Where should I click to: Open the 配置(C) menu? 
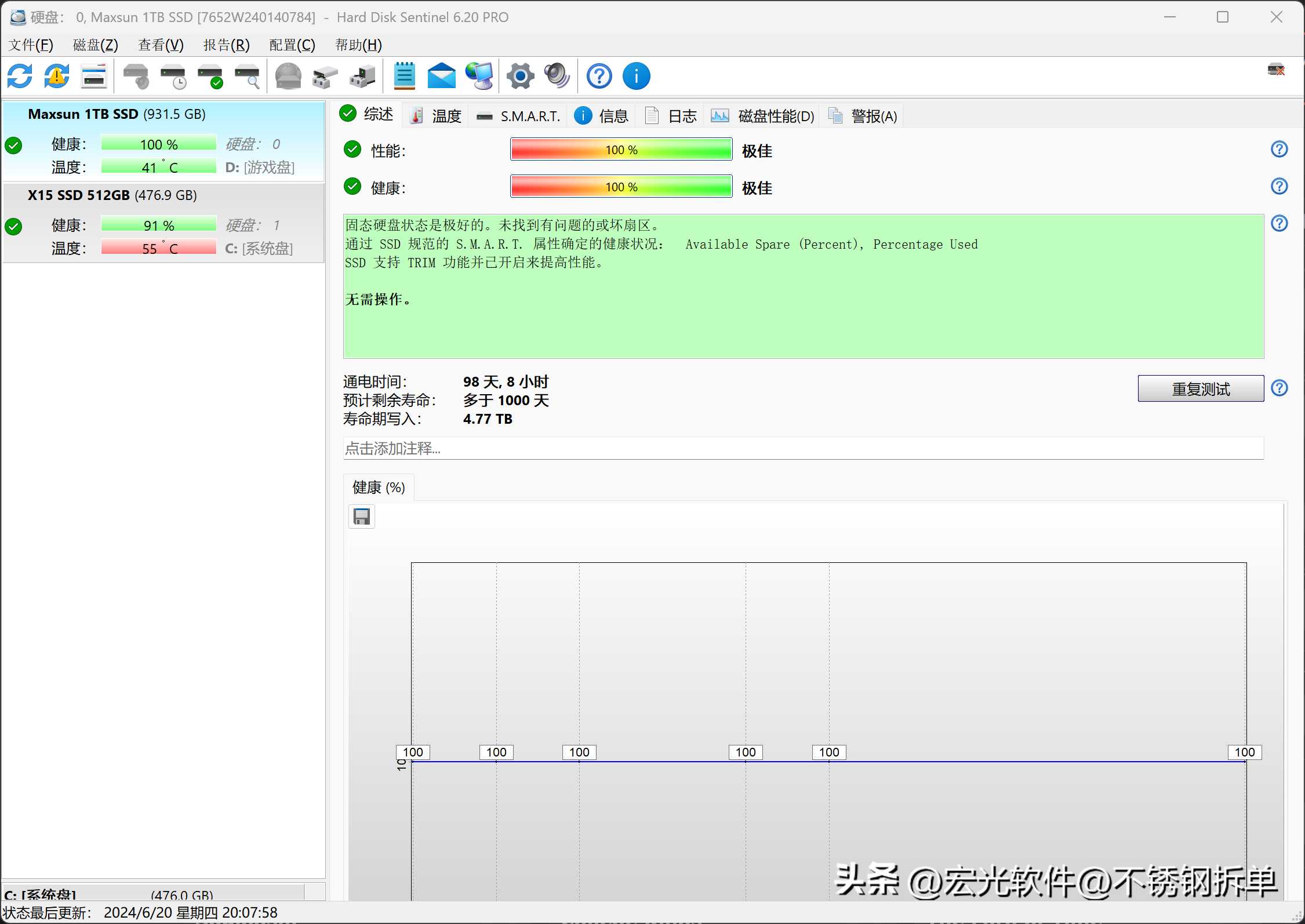coord(292,45)
